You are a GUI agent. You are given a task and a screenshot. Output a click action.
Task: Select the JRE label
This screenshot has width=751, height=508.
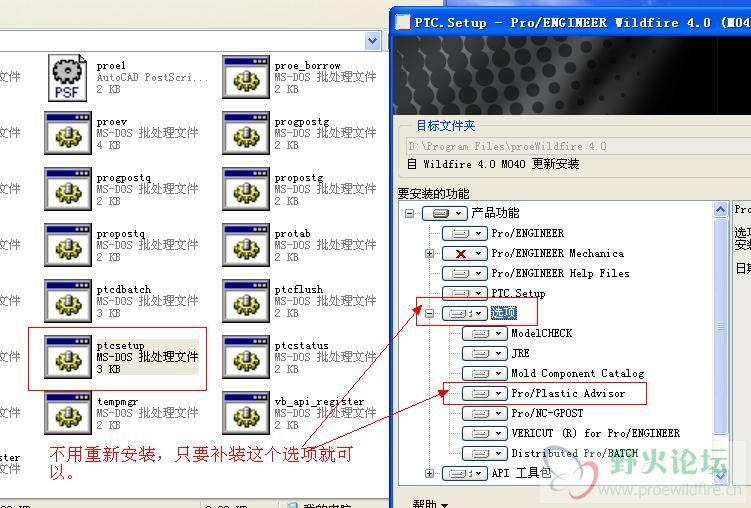click(520, 353)
